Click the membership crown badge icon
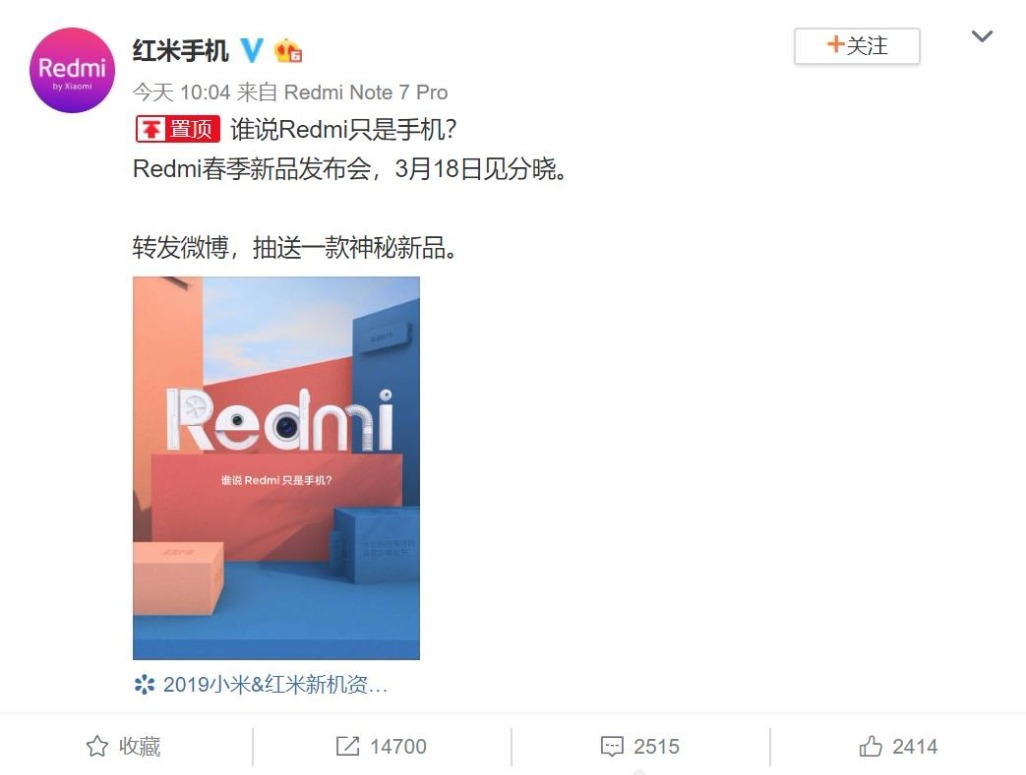 point(288,51)
